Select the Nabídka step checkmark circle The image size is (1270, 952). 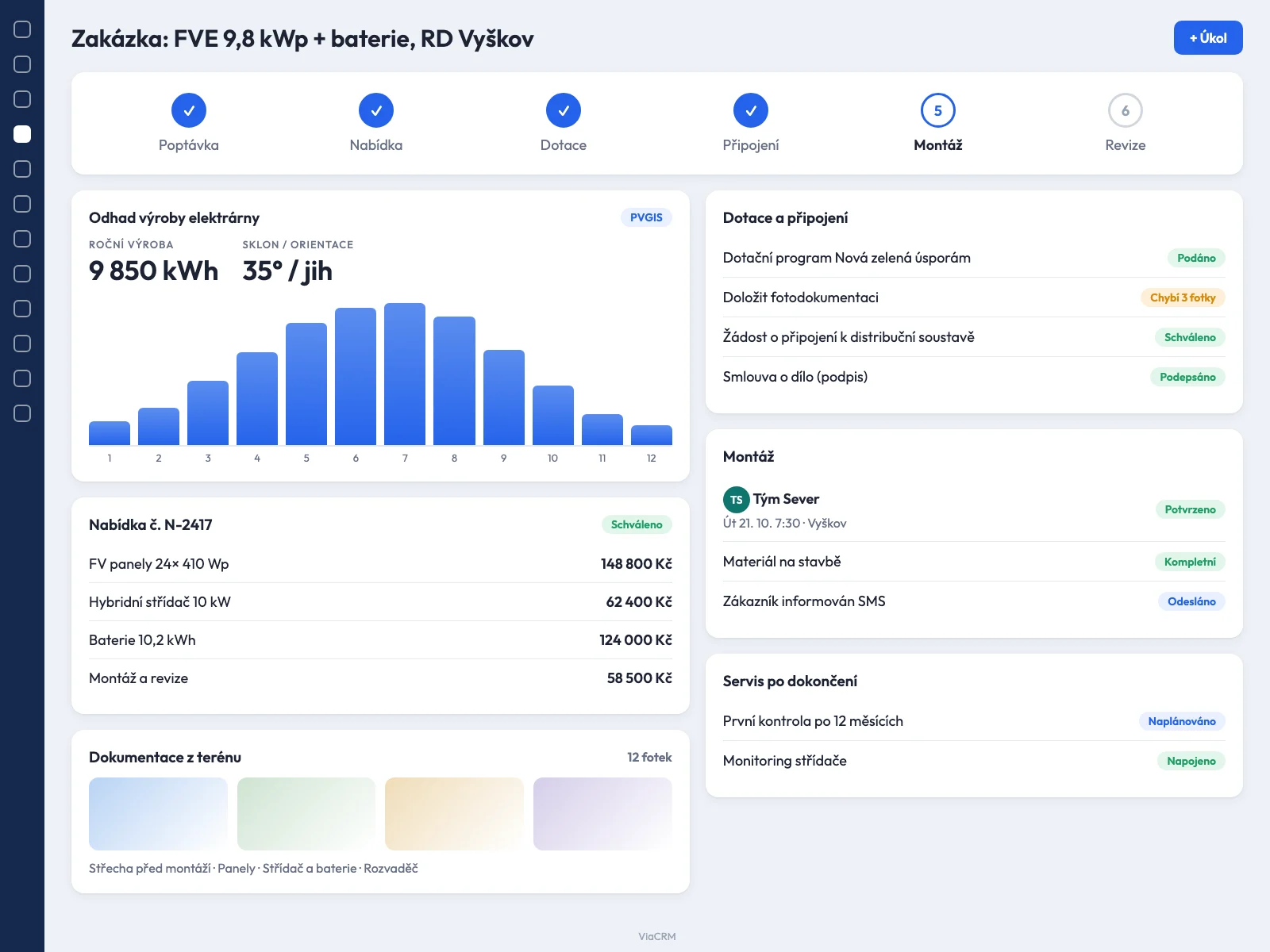[376, 110]
